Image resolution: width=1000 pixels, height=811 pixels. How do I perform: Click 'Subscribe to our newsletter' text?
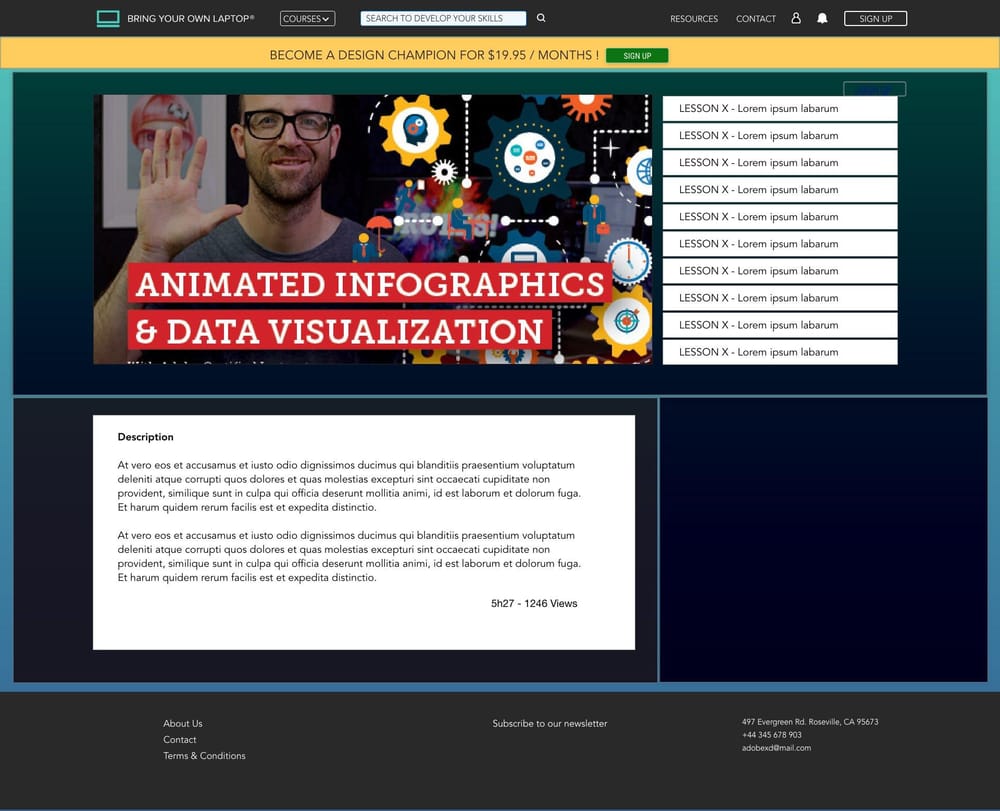(x=550, y=723)
